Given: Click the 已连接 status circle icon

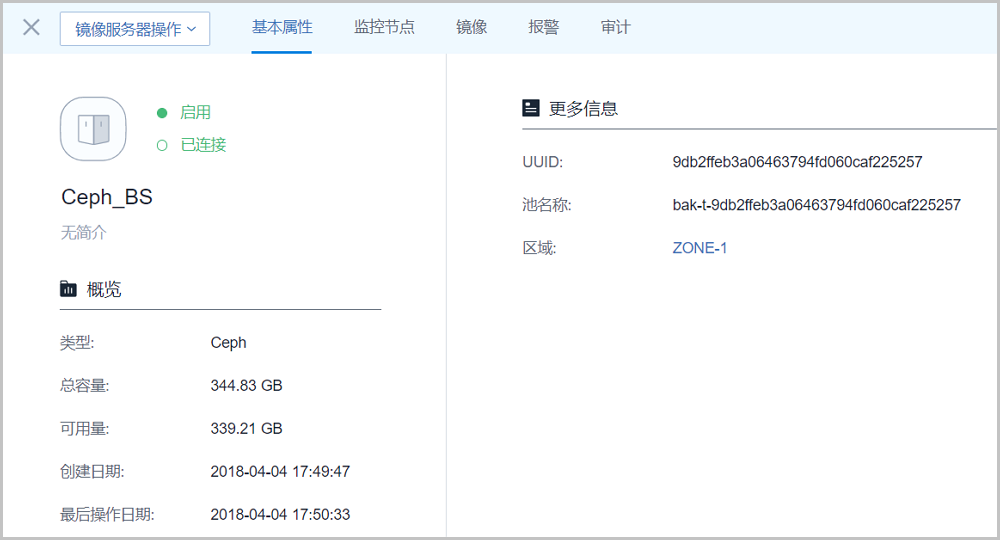Looking at the screenshot, I should 162,145.
